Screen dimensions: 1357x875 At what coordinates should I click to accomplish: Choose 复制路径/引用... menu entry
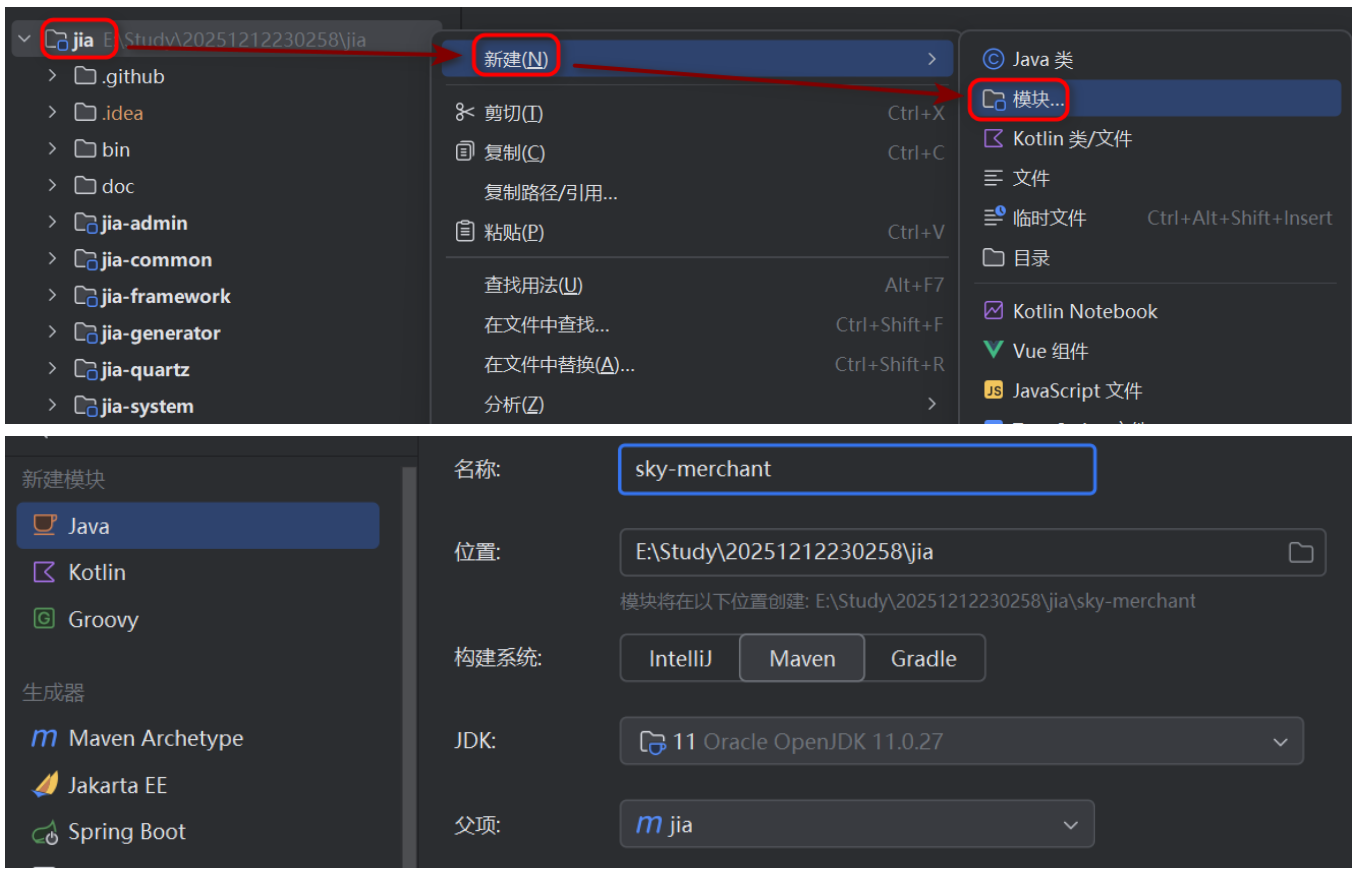[x=697, y=193]
